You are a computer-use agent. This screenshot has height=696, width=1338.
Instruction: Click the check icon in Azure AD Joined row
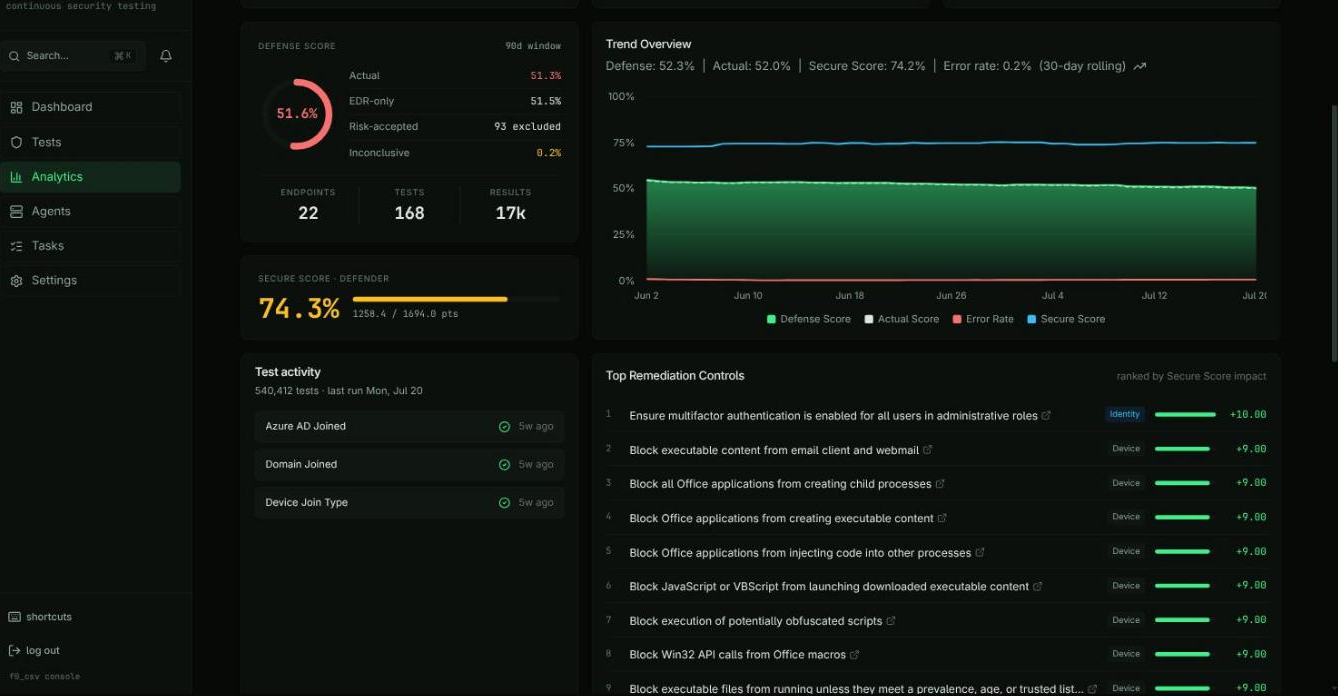tap(505, 427)
